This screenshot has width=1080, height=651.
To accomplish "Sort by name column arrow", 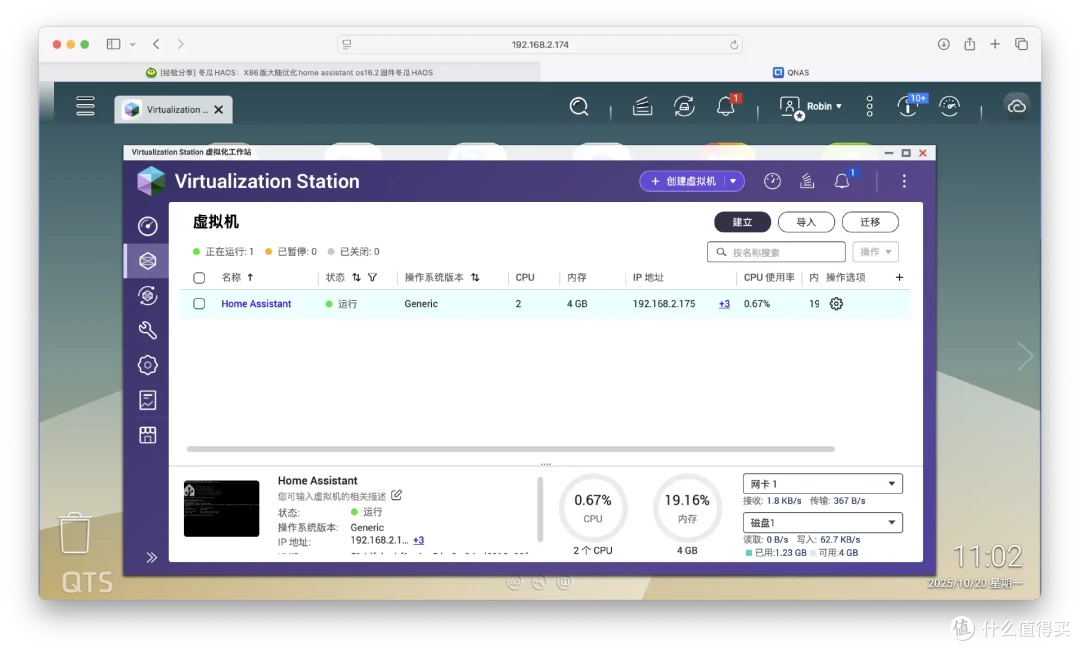I will 250,278.
